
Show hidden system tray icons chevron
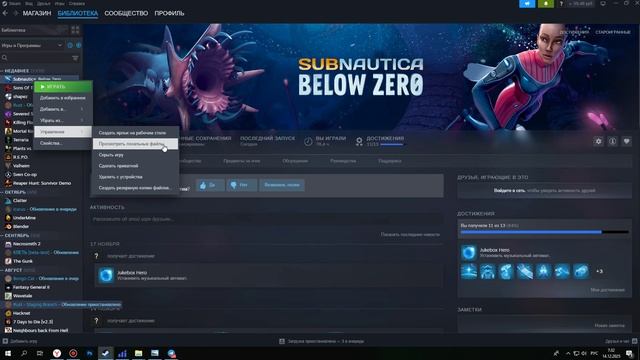click(x=568, y=353)
